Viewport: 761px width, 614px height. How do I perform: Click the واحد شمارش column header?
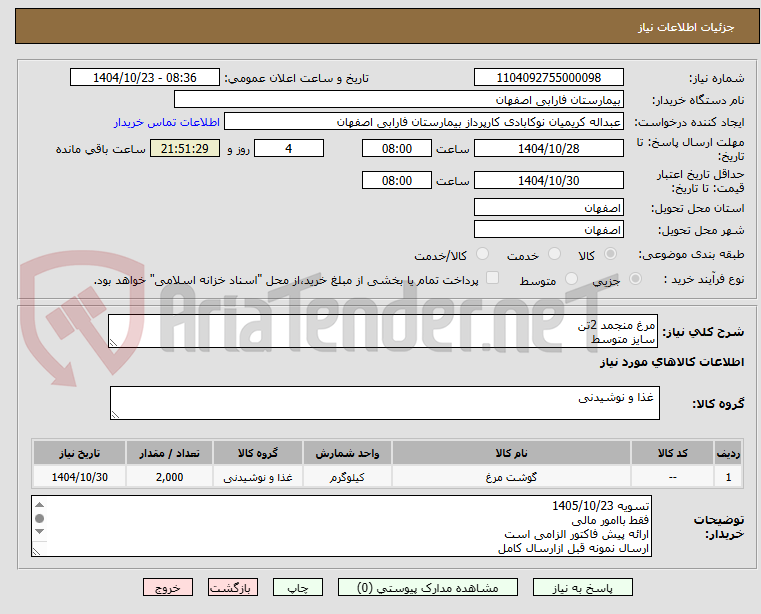click(x=347, y=453)
